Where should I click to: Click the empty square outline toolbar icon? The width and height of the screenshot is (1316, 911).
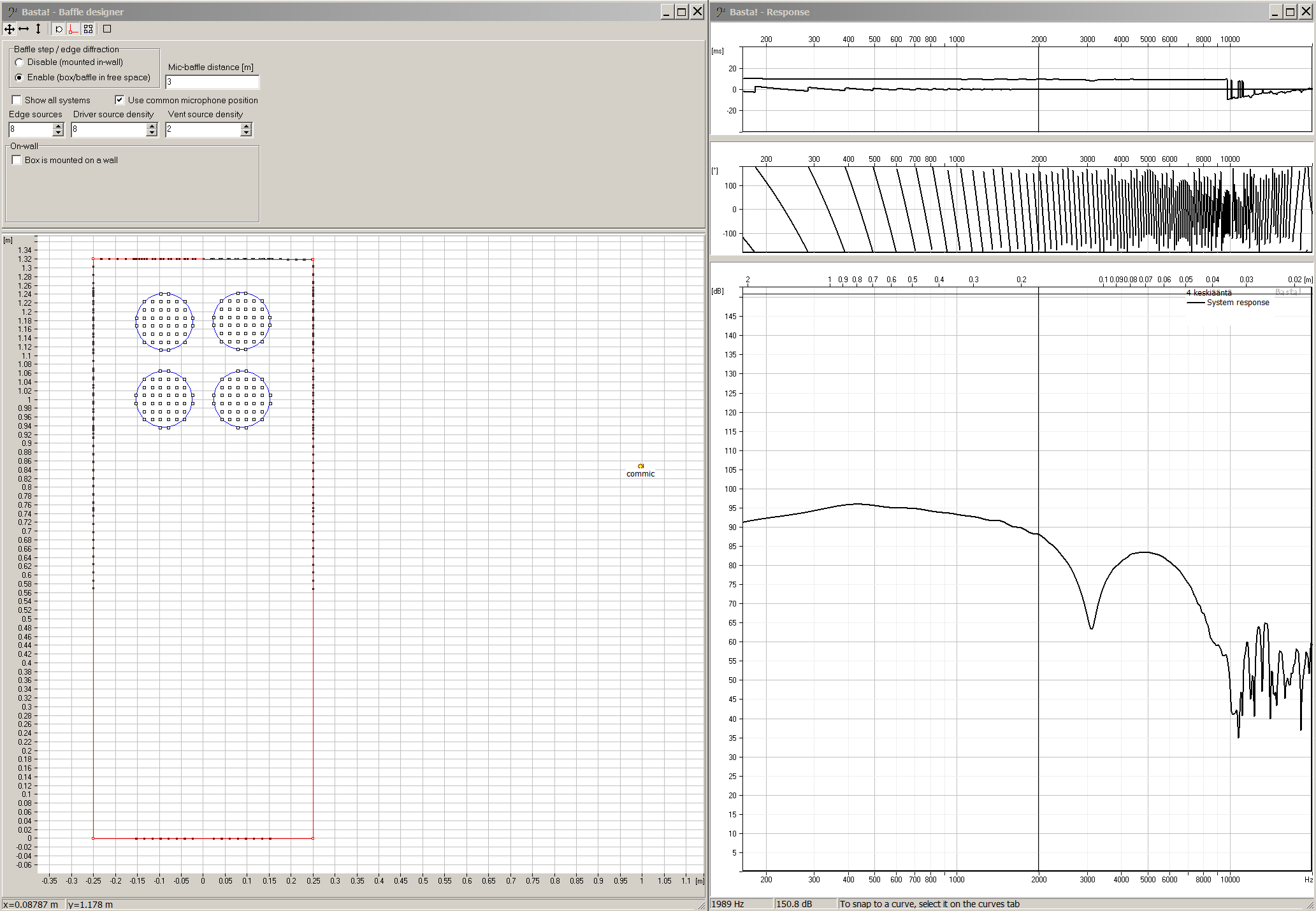click(107, 29)
